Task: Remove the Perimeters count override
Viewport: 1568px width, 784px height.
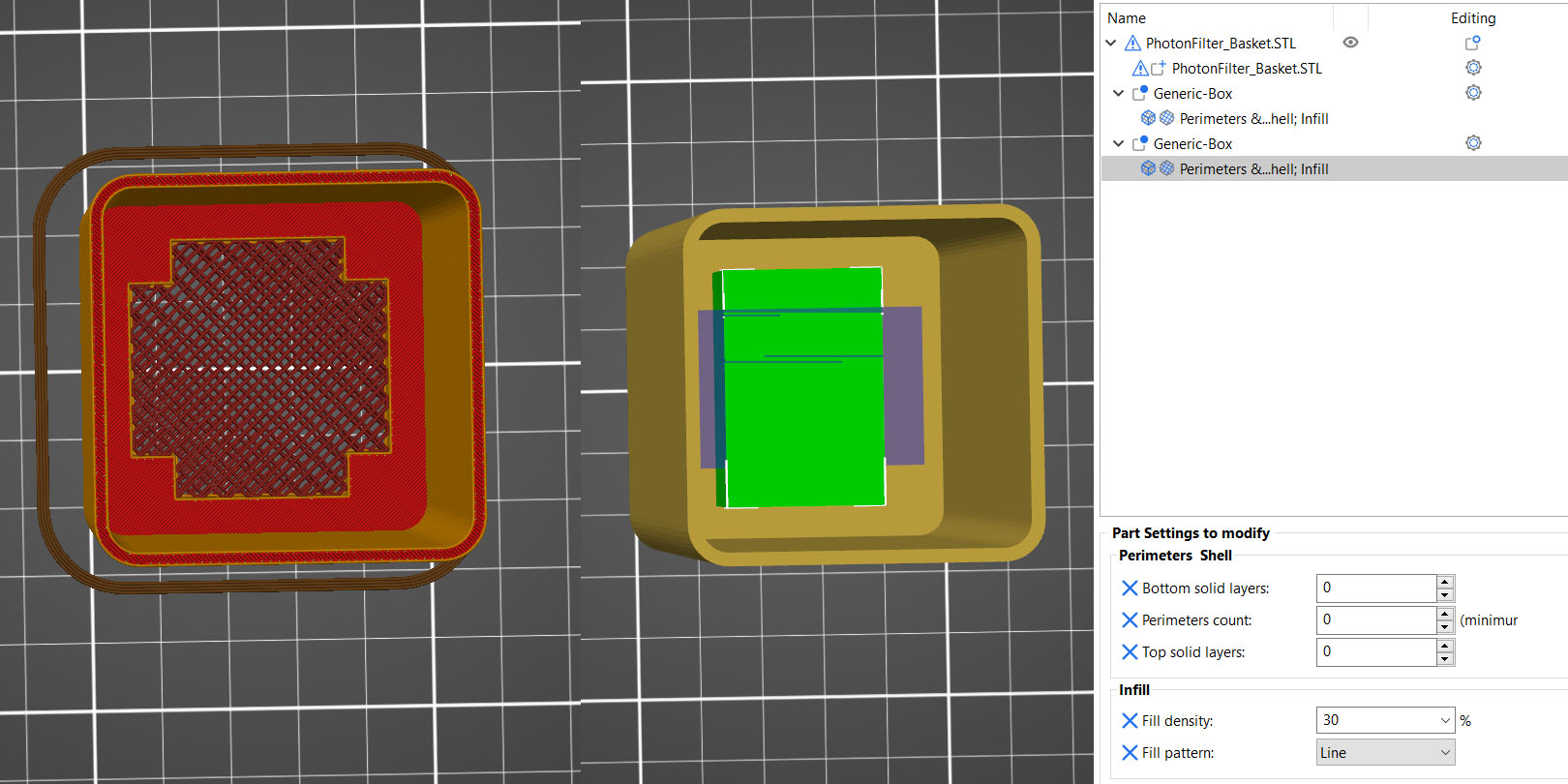Action: 1129,620
